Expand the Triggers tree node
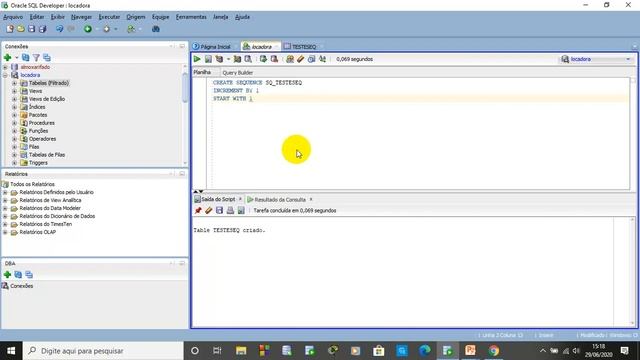Viewport: 640px width, 360px height. click(x=14, y=163)
